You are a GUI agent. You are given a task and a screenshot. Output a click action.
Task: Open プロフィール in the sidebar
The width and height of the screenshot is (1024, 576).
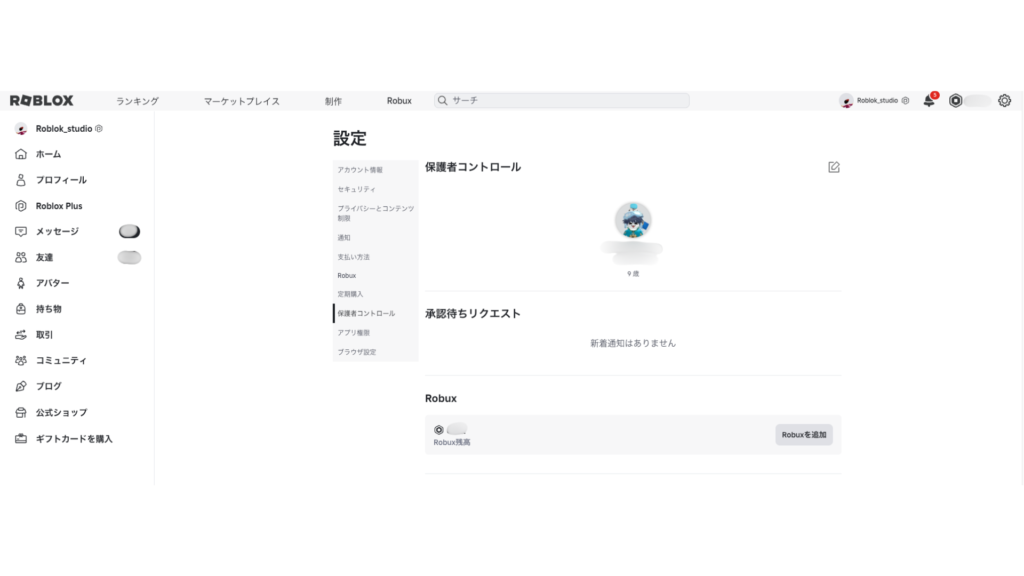tap(50, 180)
